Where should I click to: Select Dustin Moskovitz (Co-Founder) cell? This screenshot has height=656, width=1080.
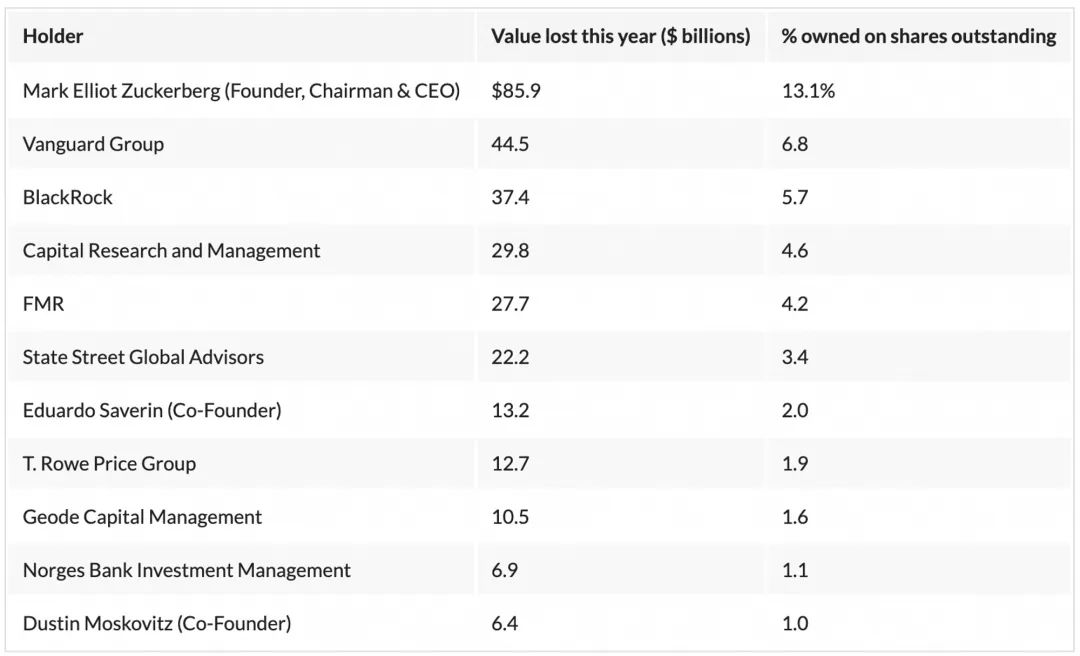click(157, 623)
